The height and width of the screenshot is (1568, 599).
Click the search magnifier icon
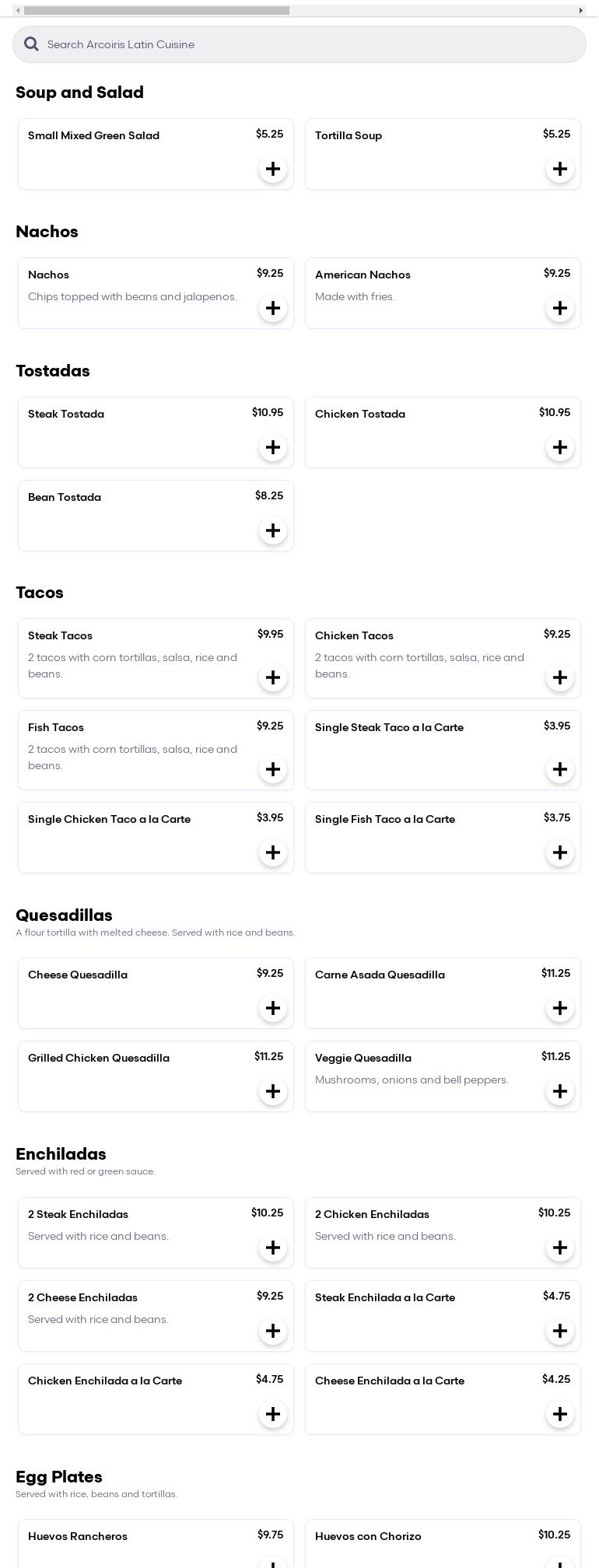coord(31,44)
